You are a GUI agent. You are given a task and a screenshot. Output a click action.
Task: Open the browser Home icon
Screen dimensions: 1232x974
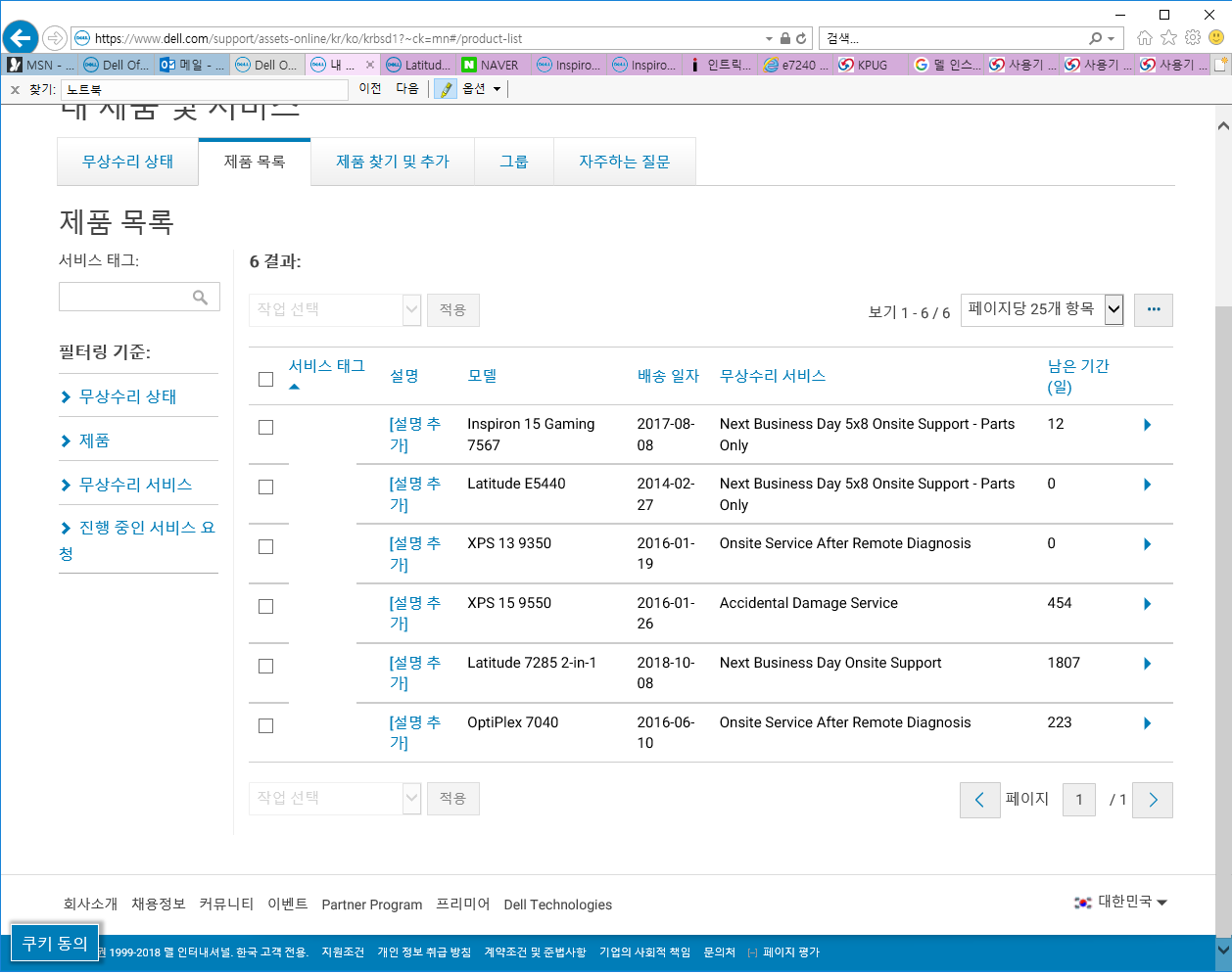(x=1145, y=38)
